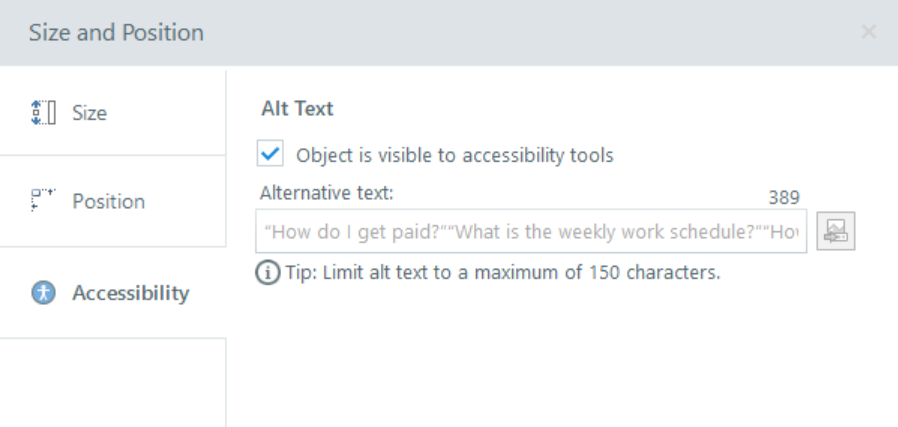Click the info icon beside the tip
The width and height of the screenshot is (898, 427).
(269, 272)
